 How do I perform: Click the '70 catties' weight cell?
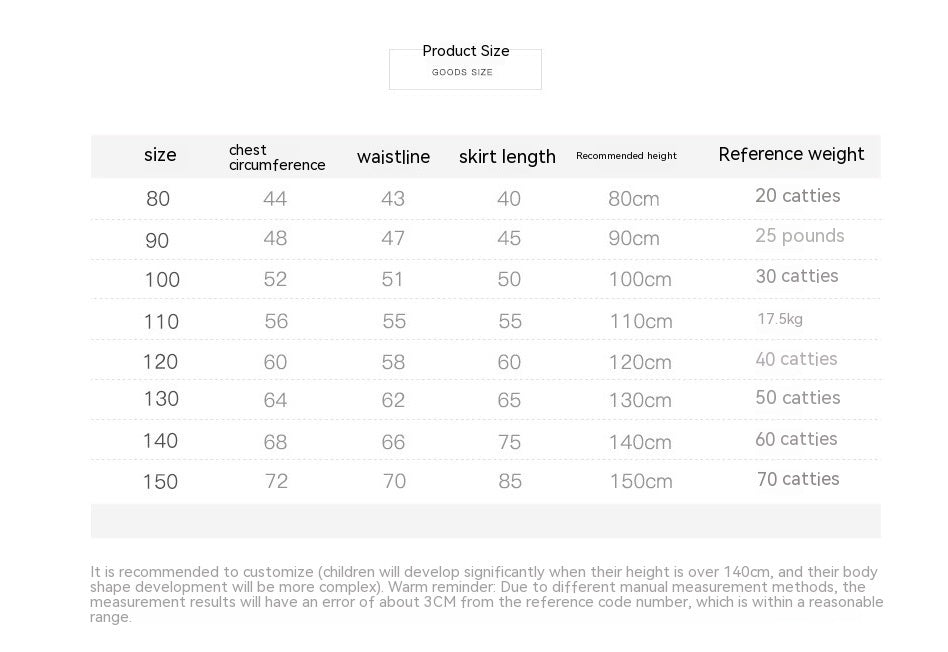click(x=798, y=479)
